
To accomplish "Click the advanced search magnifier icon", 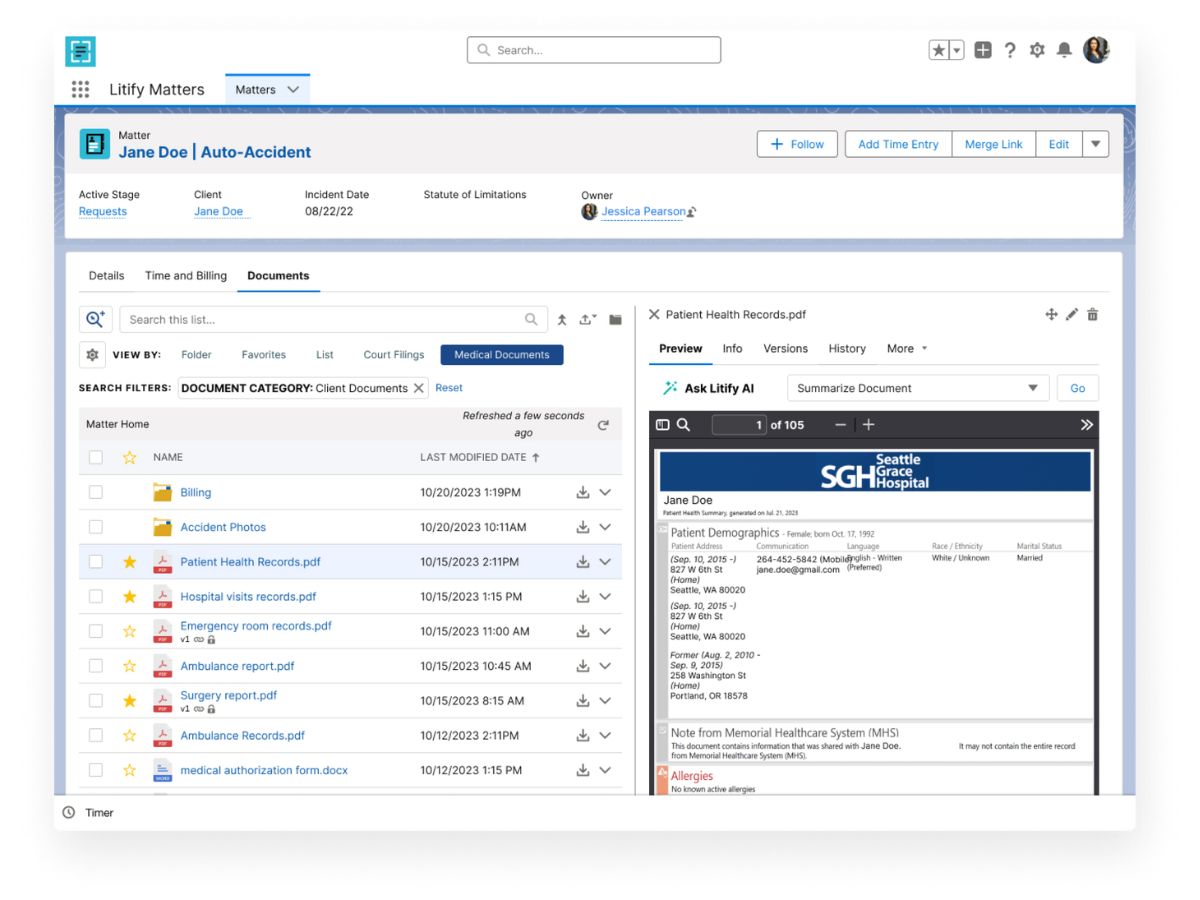I will 95,319.
